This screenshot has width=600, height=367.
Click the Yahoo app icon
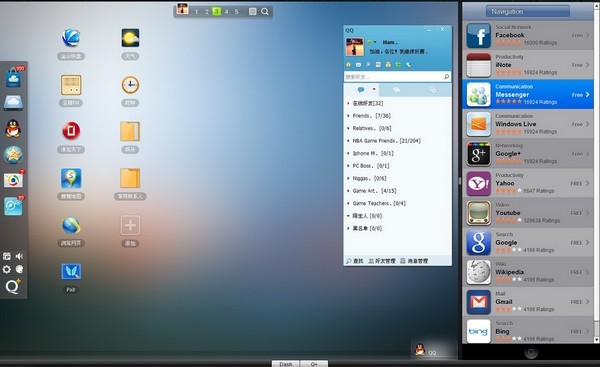coord(478,184)
